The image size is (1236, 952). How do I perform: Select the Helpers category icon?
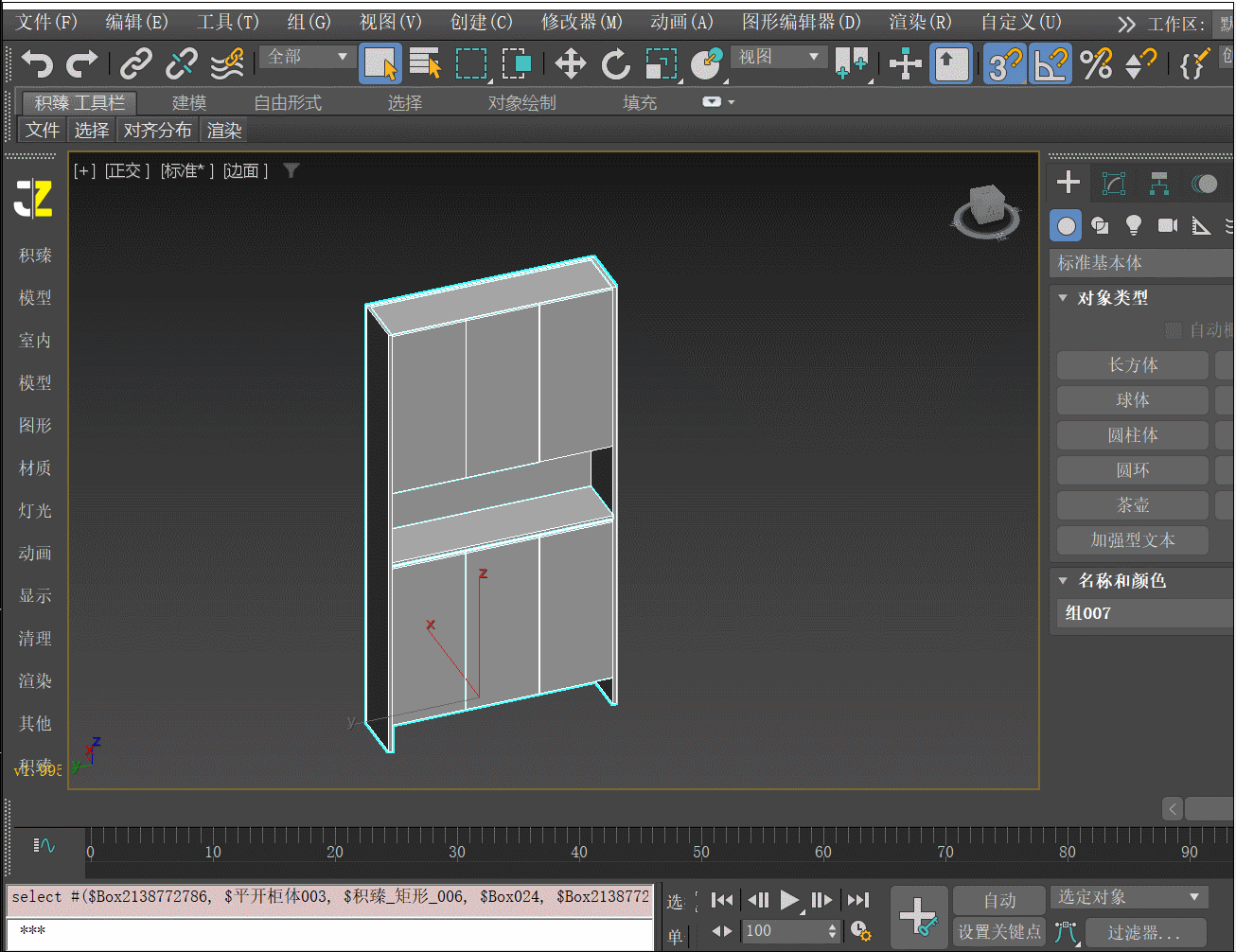1201,225
